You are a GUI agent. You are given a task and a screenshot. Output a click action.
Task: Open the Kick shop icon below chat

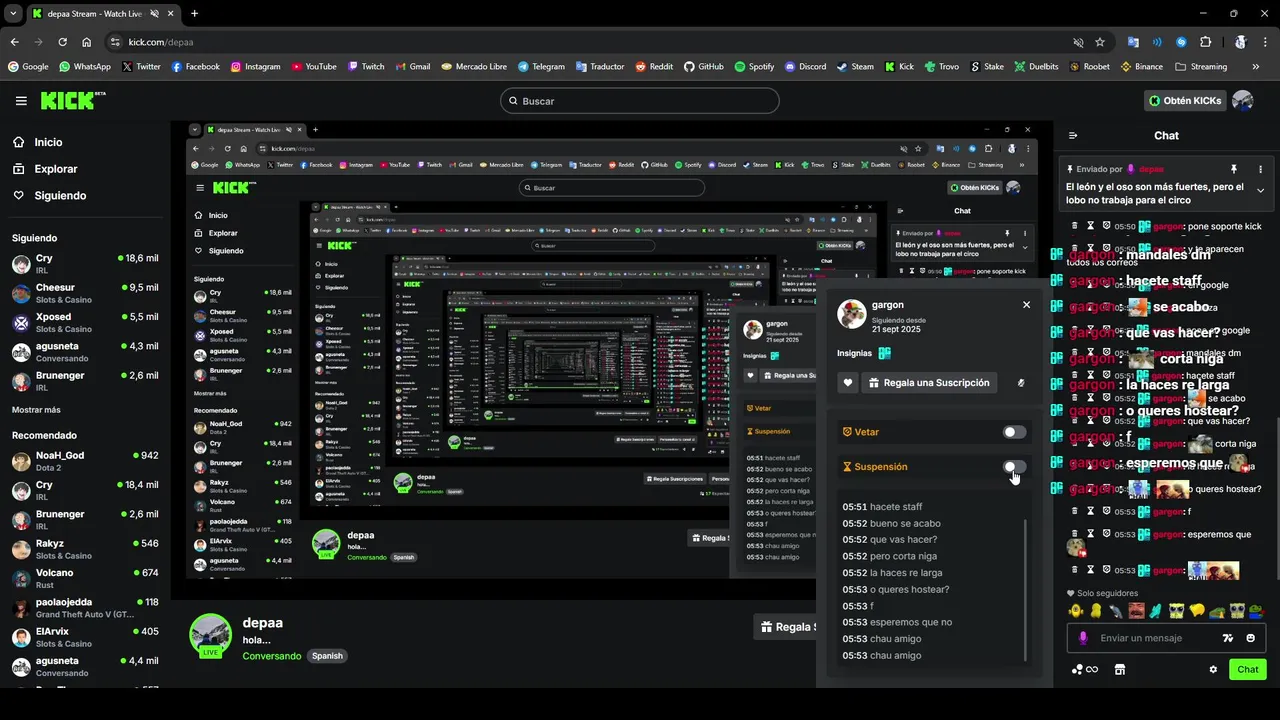1120,670
